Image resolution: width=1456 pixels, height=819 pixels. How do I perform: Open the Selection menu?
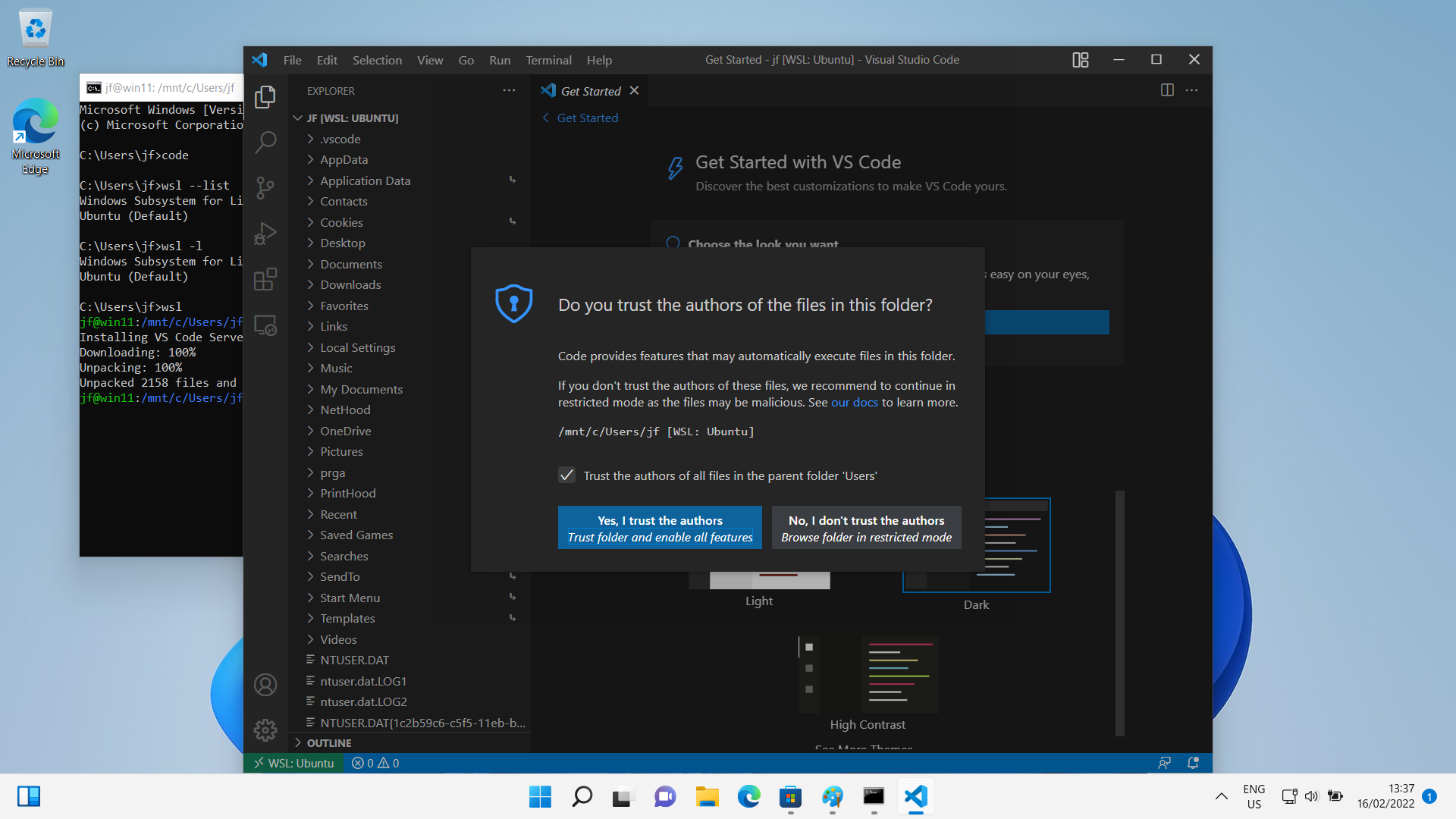pos(377,60)
